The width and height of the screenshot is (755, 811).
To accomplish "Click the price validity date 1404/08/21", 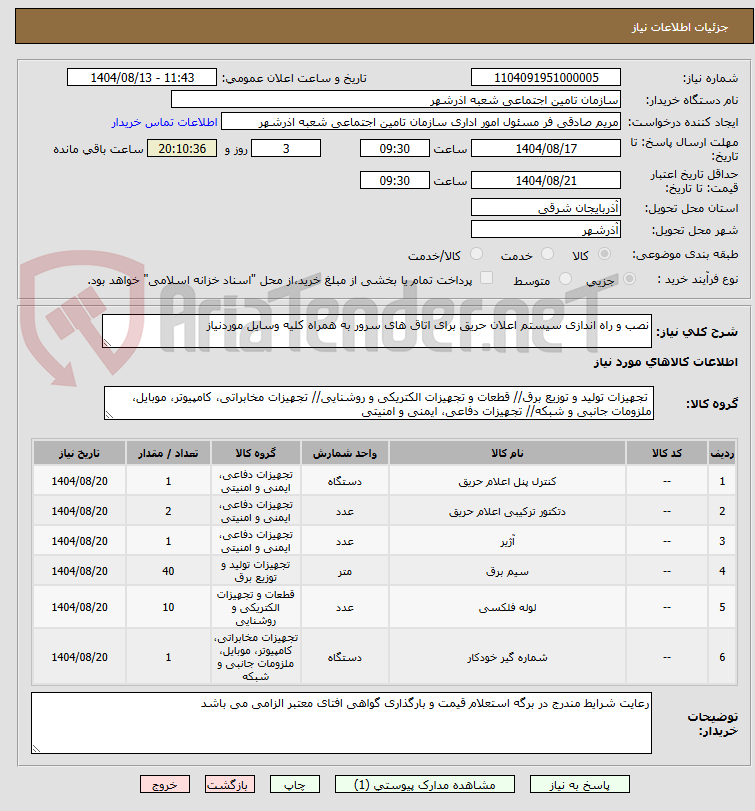I will tap(546, 181).
